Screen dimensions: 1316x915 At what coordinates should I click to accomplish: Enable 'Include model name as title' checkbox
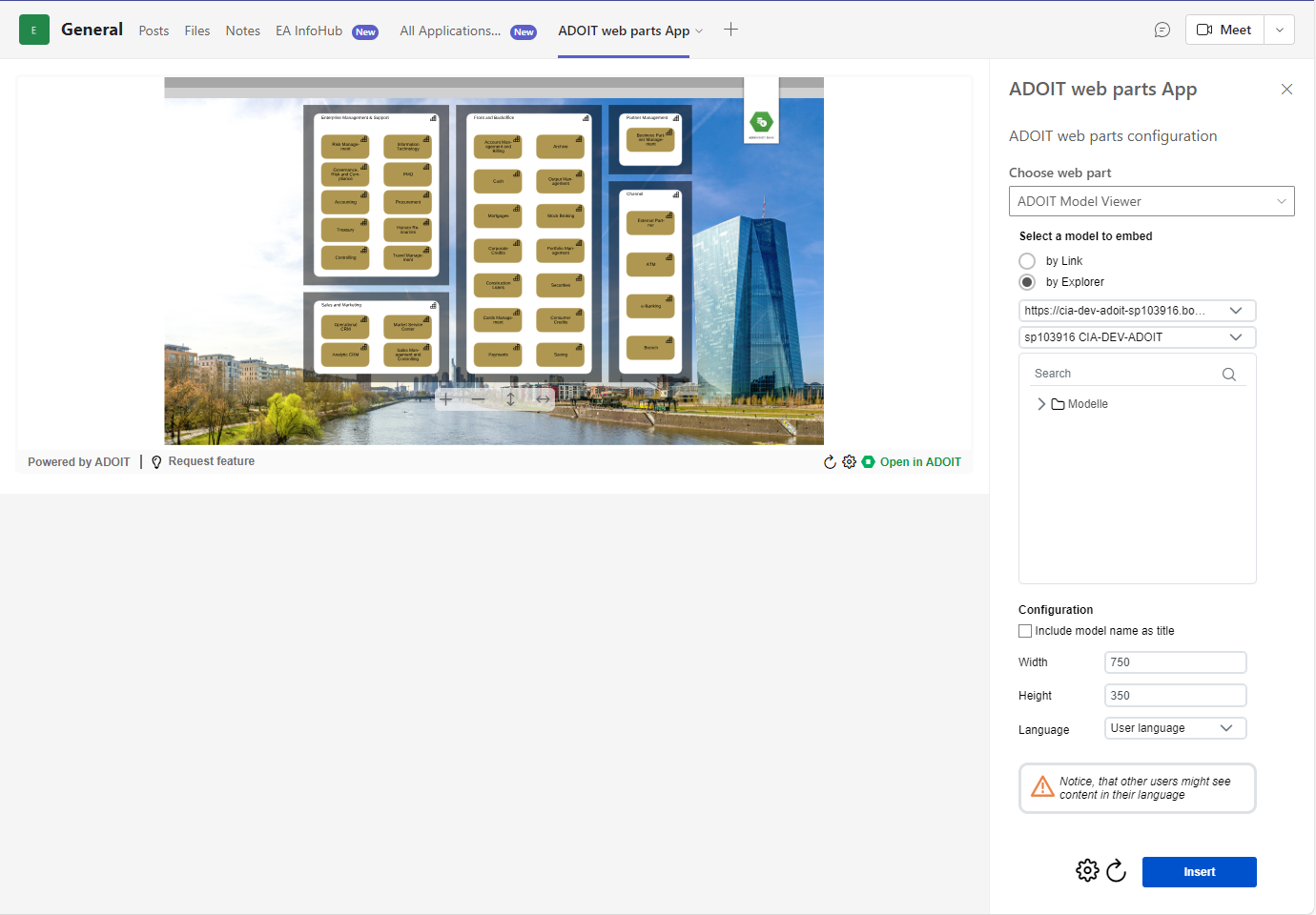click(x=1025, y=631)
